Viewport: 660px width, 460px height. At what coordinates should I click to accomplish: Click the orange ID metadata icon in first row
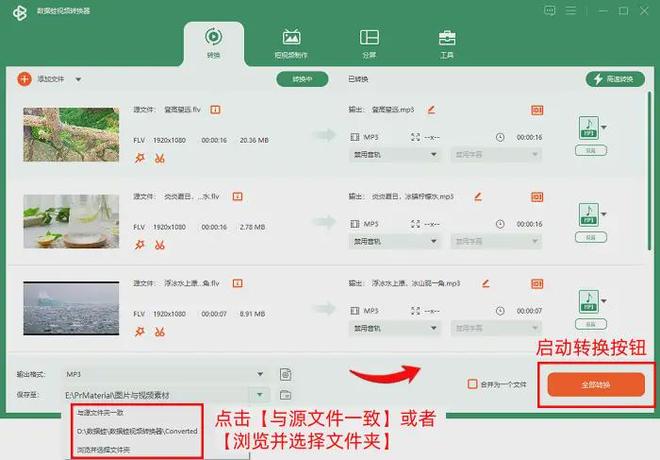(x=537, y=110)
